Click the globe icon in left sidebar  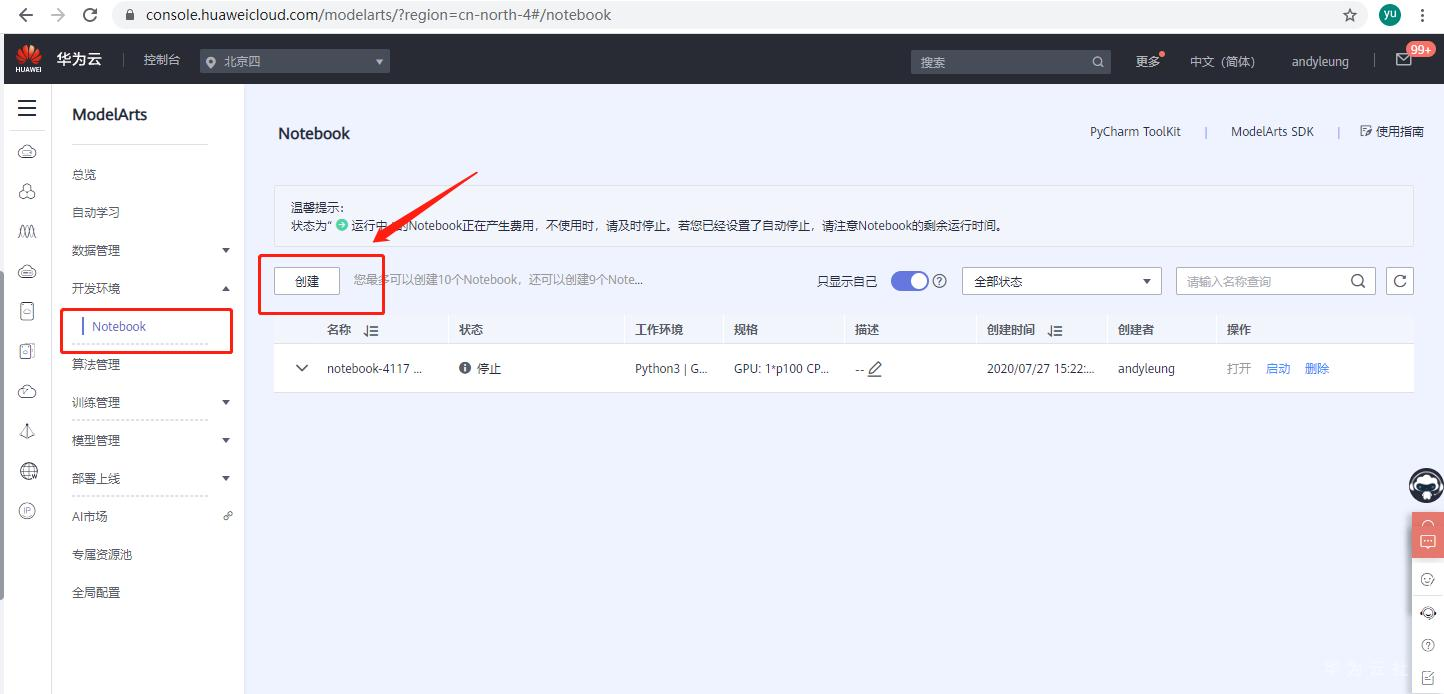(28, 471)
